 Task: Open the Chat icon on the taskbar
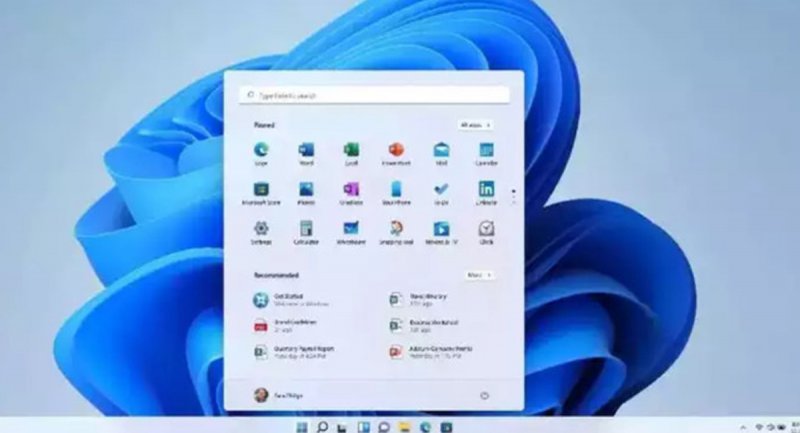click(x=384, y=427)
